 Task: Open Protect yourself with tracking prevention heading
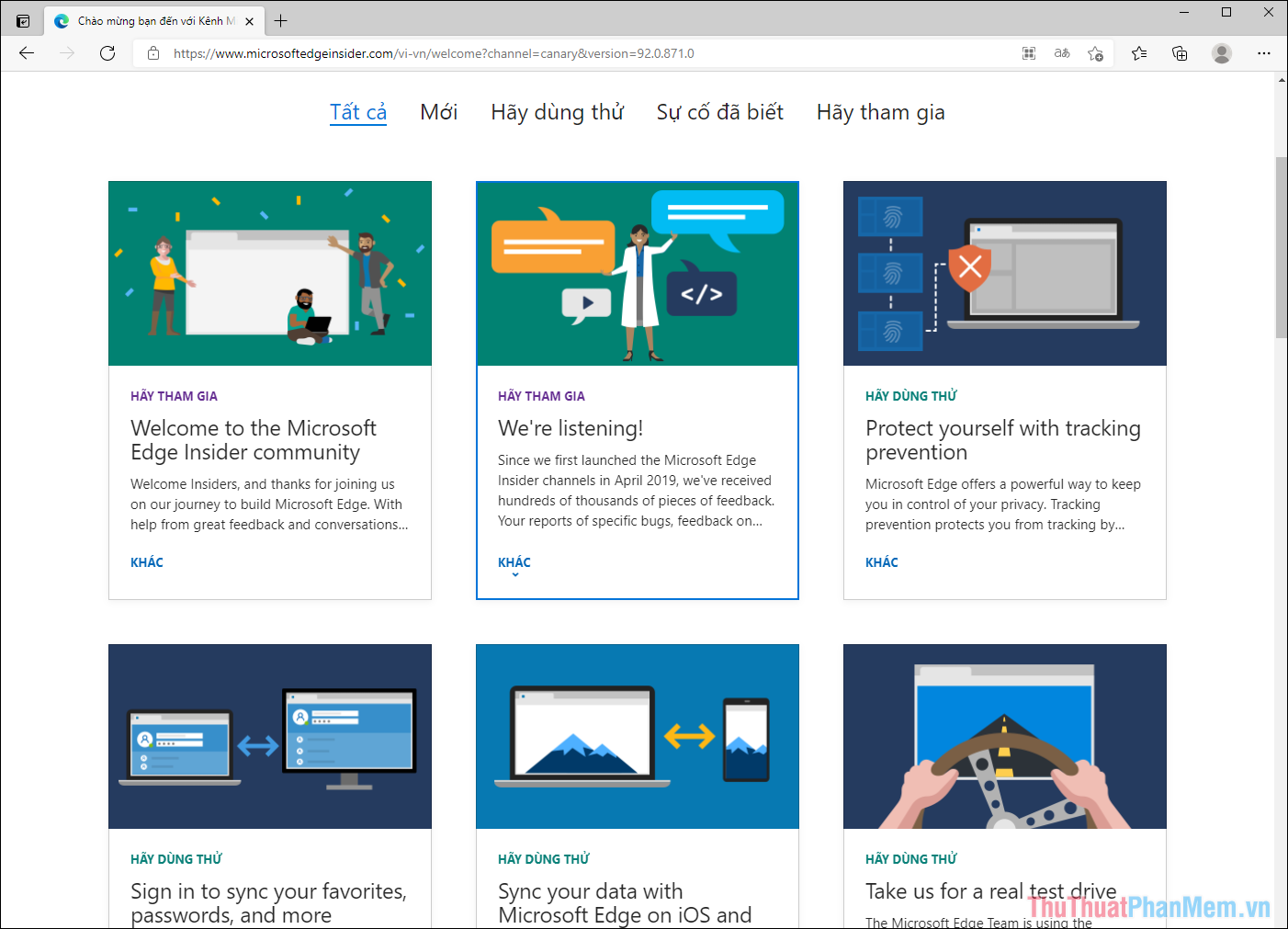(x=1003, y=440)
